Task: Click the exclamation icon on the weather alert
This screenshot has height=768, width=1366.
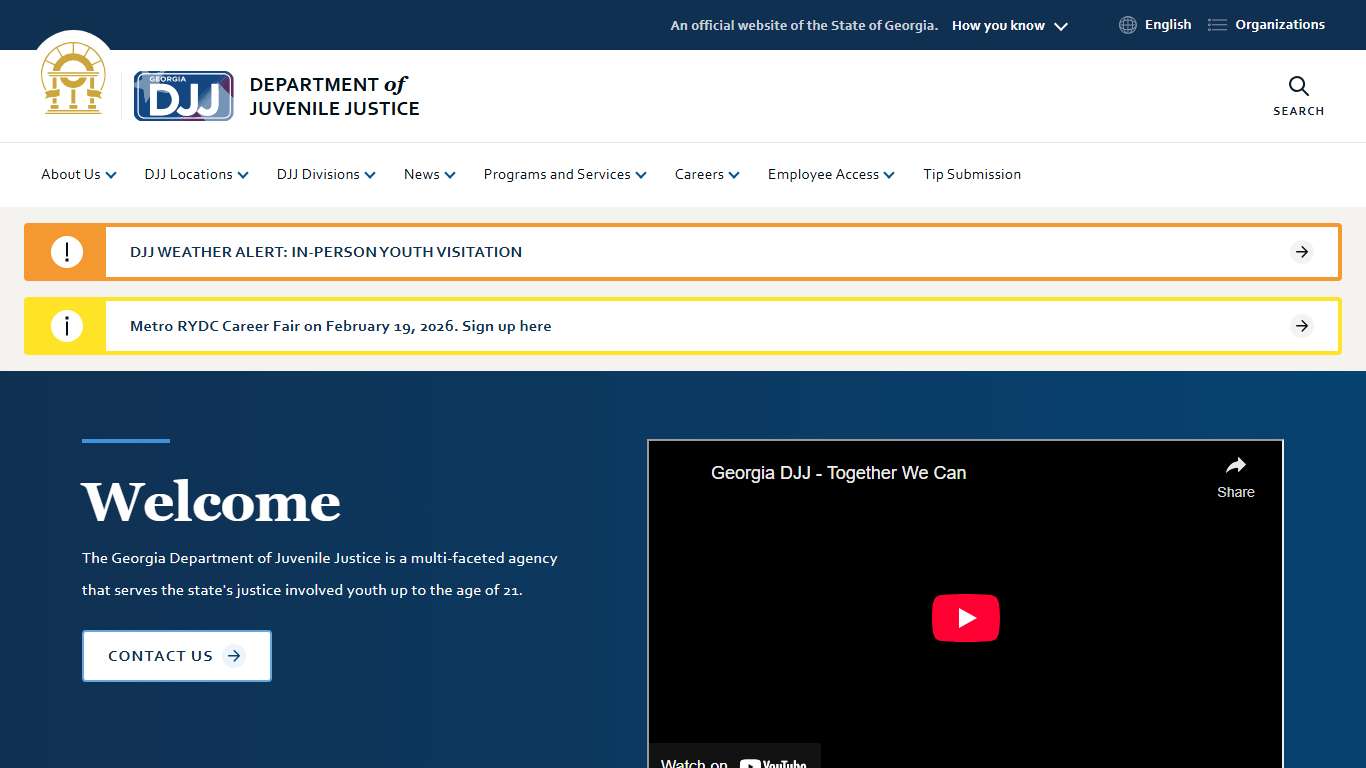Action: pyautogui.click(x=66, y=251)
